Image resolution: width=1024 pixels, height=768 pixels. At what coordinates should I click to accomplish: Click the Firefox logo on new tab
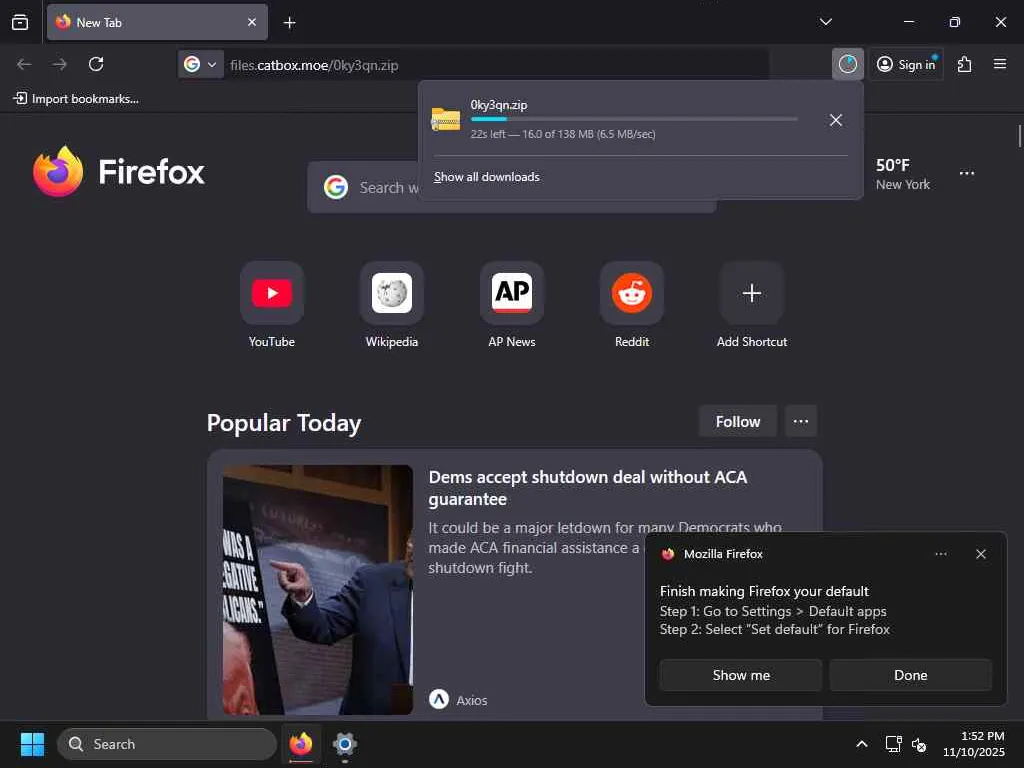[118, 172]
